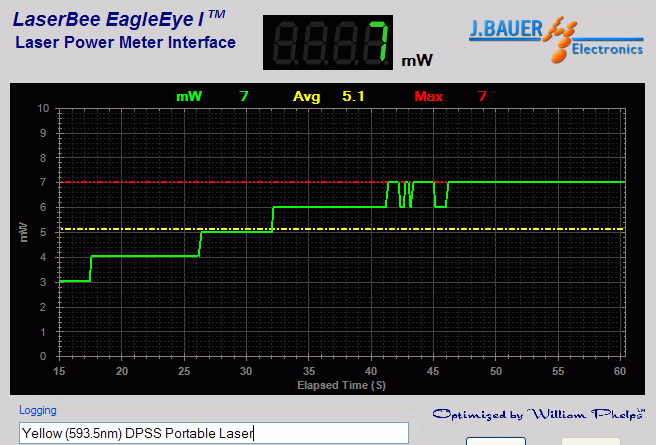This screenshot has height=445, width=656.
Task: Click the 'Laser Power Meter Interface' subtitle
Action: 126,43
